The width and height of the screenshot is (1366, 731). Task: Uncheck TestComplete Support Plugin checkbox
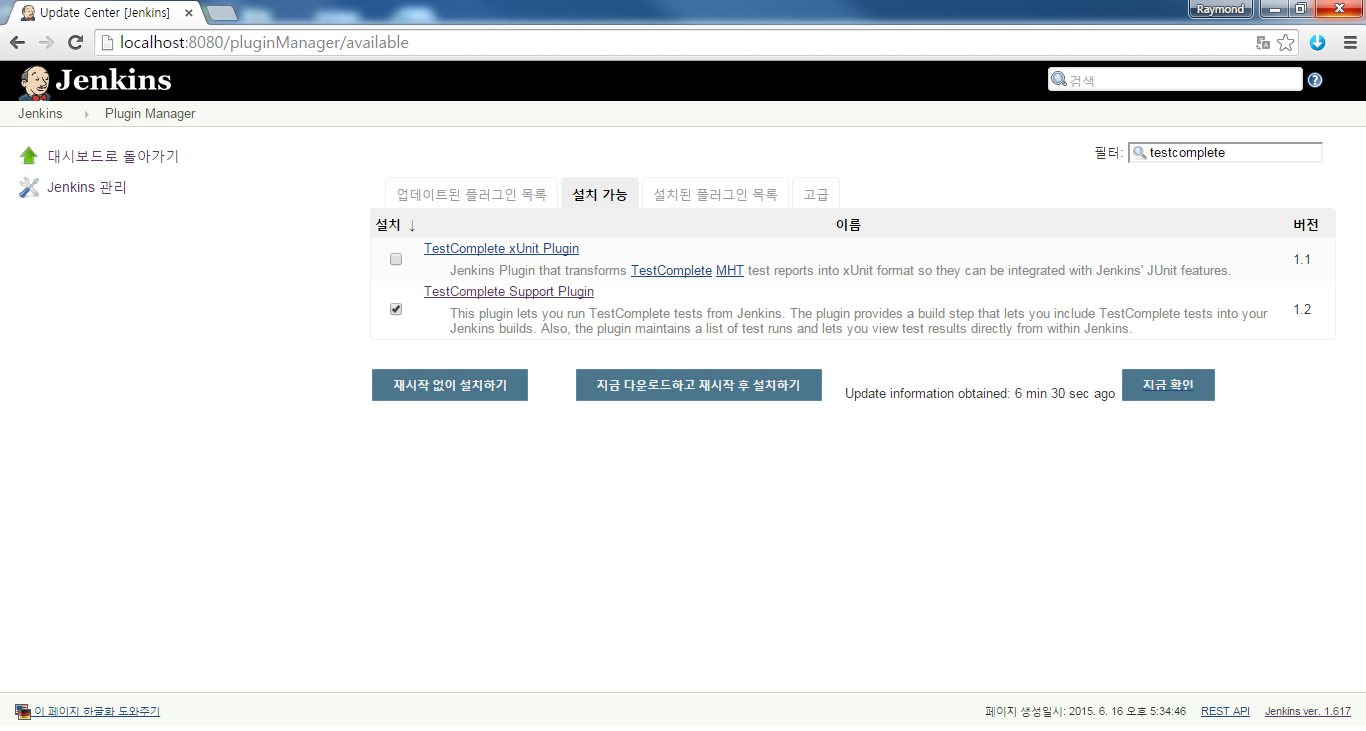coord(396,309)
